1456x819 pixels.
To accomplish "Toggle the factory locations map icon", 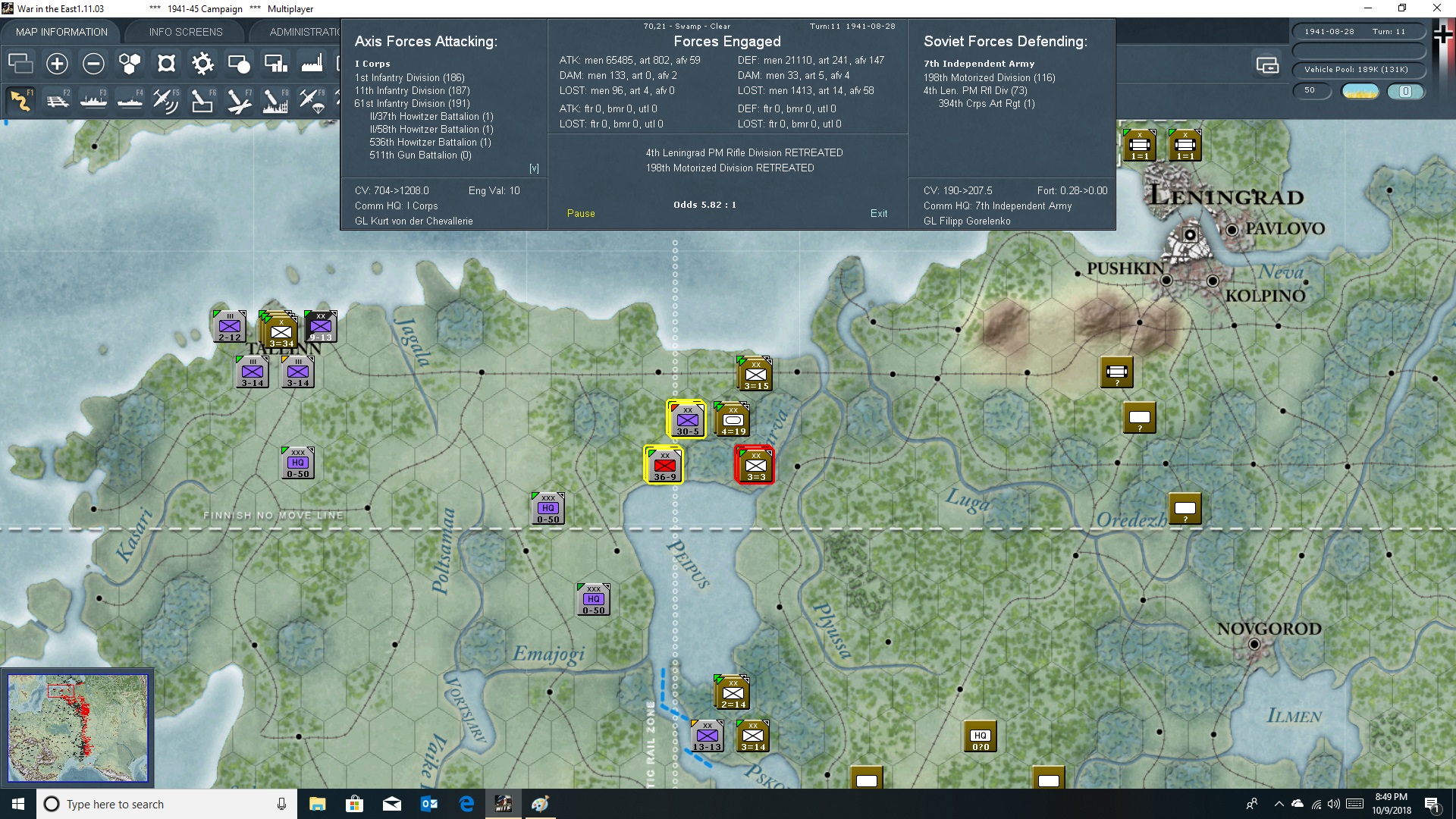I will tap(312, 64).
